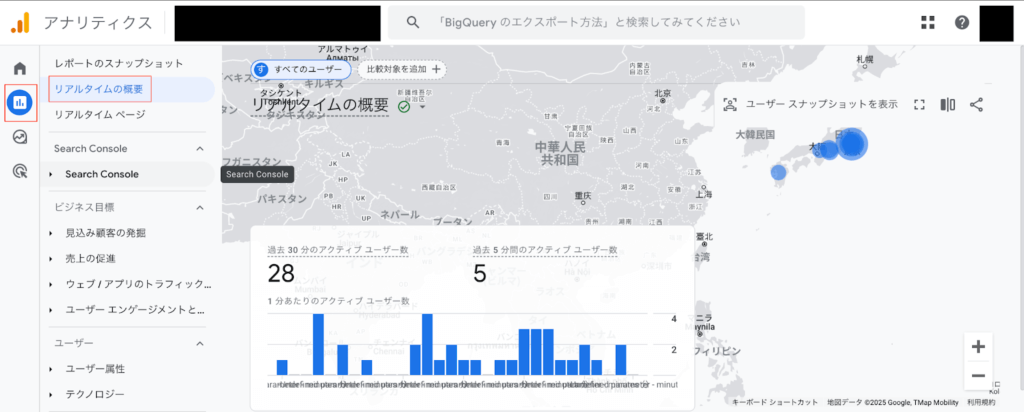Viewport: 1024px width, 412px height.
Task: Expand the Search Console tree item
Action: [127, 174]
